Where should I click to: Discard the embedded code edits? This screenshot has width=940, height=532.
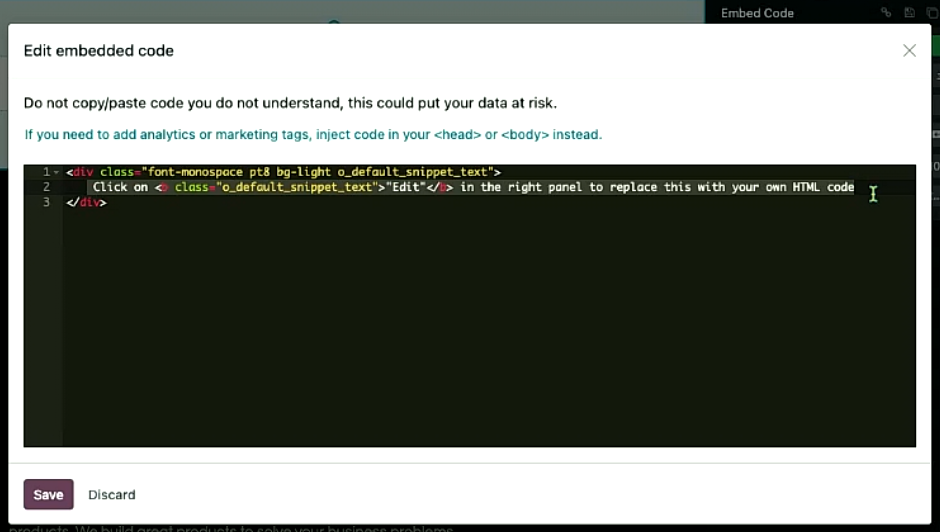pyautogui.click(x=112, y=495)
